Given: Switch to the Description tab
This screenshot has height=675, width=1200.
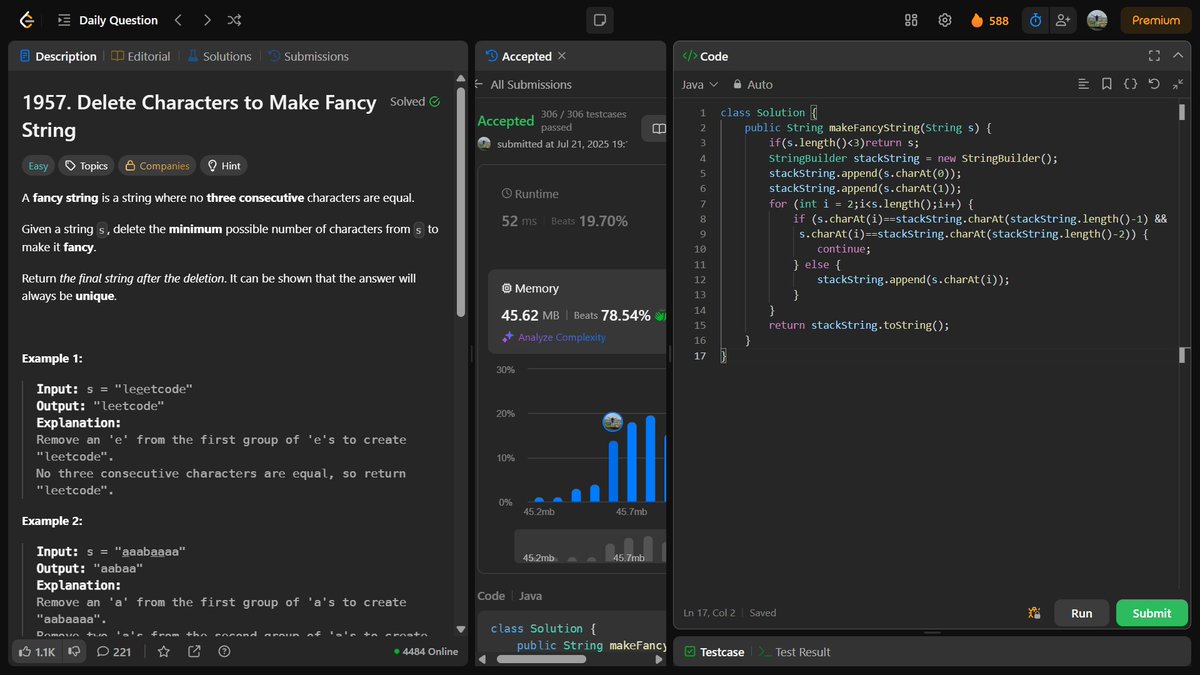Looking at the screenshot, I should [58, 56].
